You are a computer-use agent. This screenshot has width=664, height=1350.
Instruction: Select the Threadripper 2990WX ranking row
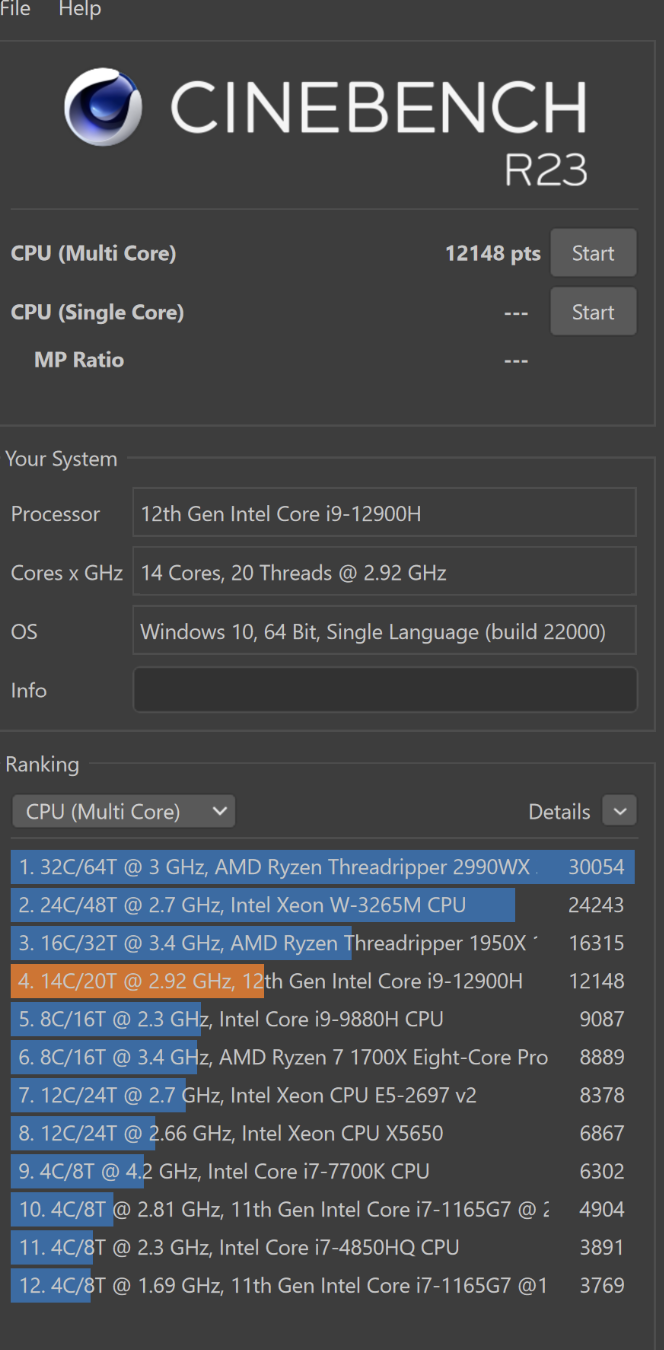(x=323, y=867)
